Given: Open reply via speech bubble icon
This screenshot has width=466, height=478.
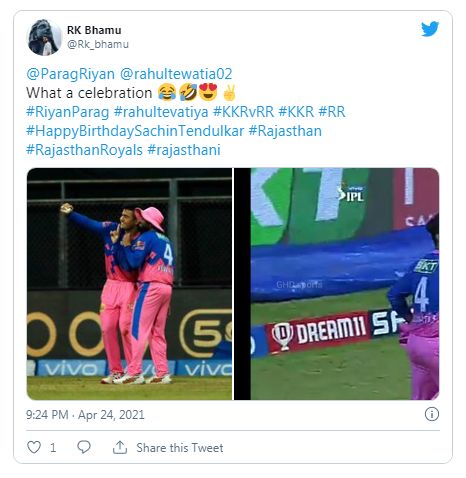Looking at the screenshot, I should coord(84,447).
